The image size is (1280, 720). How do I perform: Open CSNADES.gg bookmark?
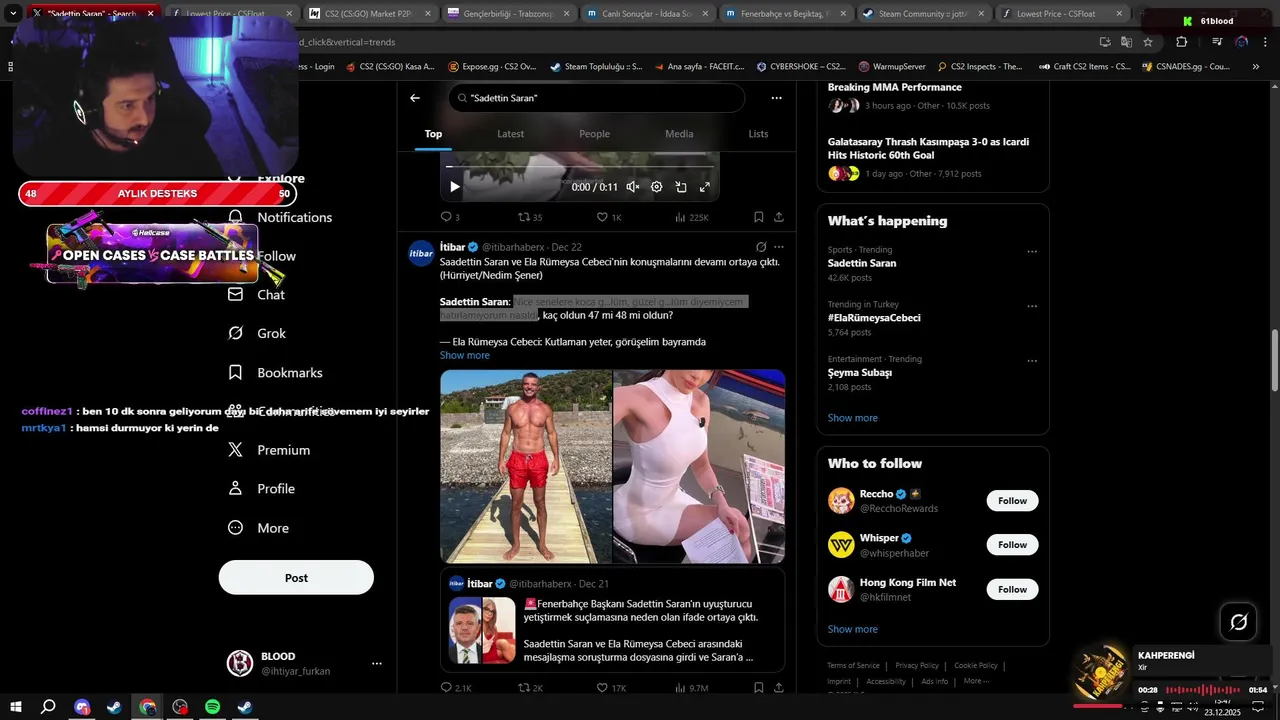tap(1184, 67)
